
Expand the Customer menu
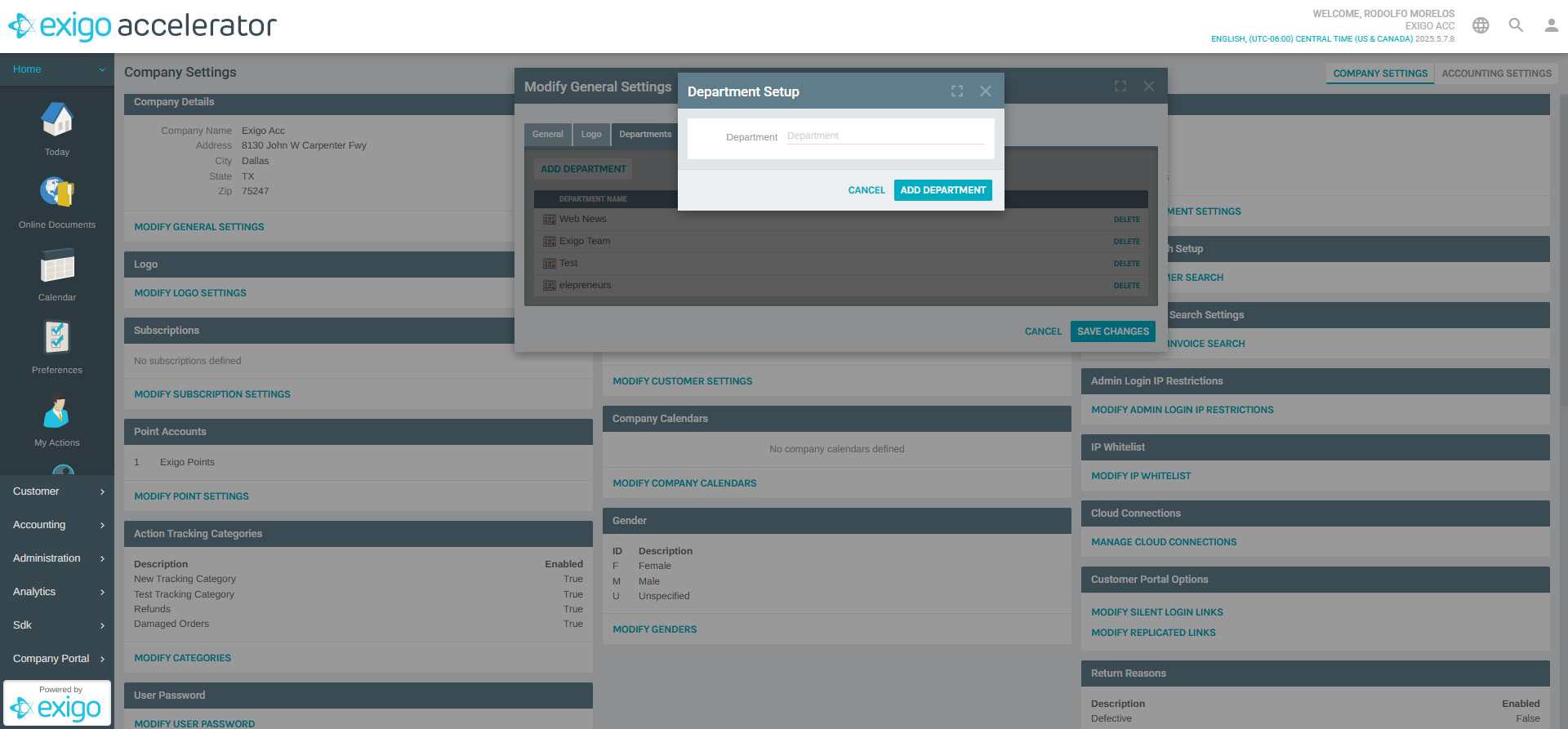tap(57, 491)
